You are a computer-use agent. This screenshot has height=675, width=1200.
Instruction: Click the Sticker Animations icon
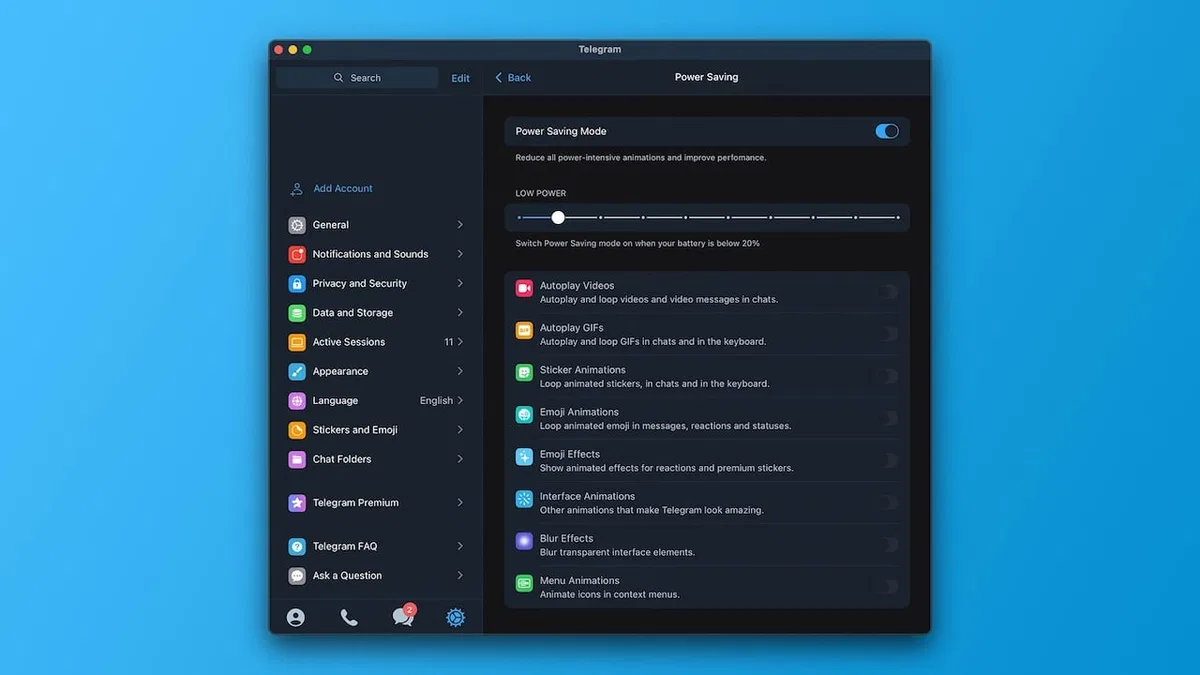524,372
